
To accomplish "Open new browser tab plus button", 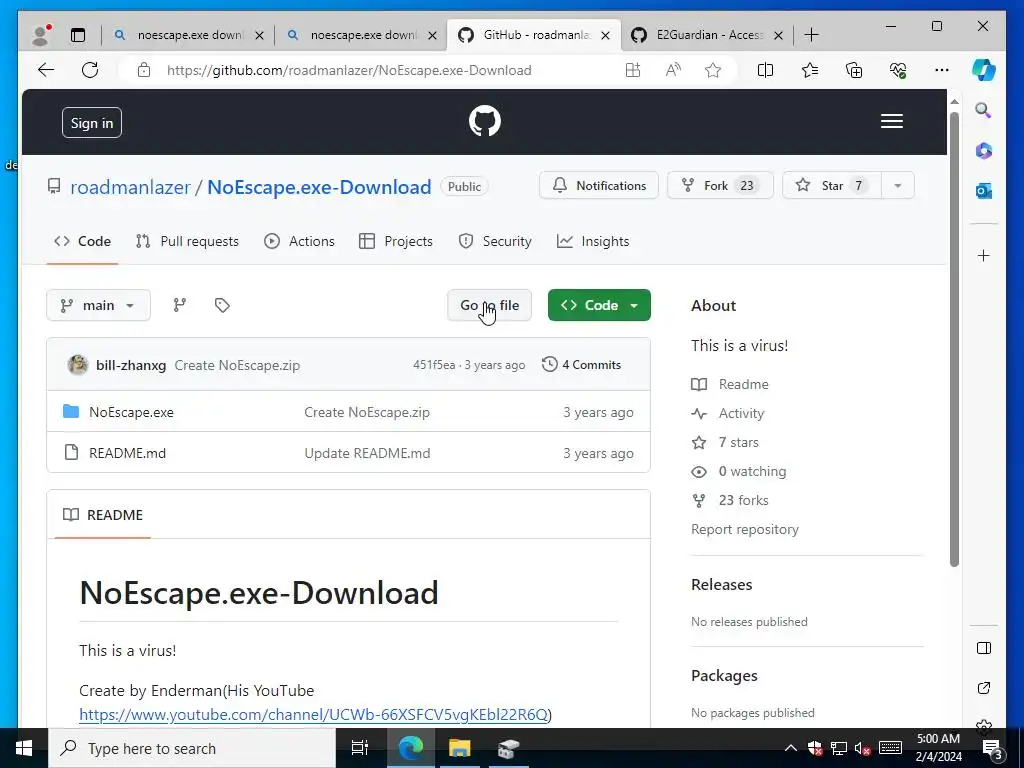I will click(811, 35).
